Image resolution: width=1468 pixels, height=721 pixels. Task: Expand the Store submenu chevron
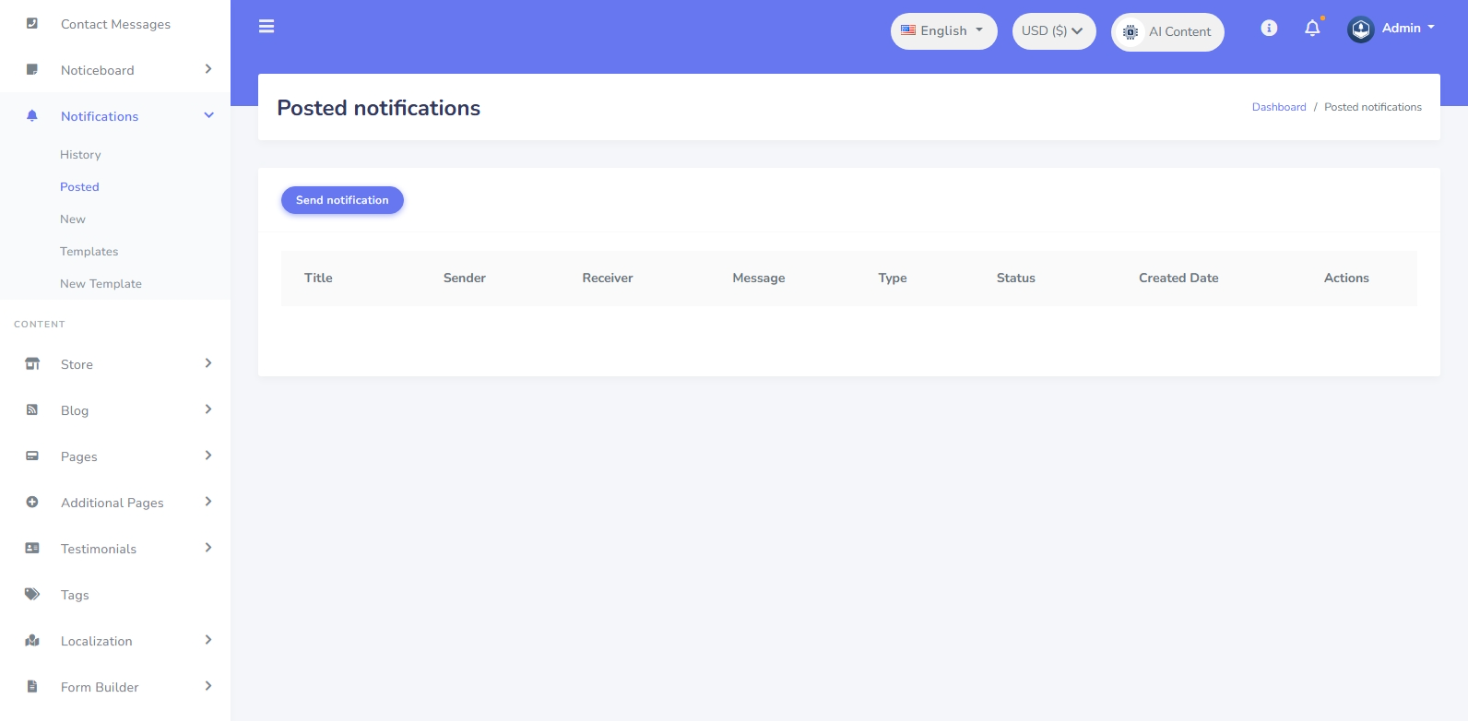[x=208, y=363]
